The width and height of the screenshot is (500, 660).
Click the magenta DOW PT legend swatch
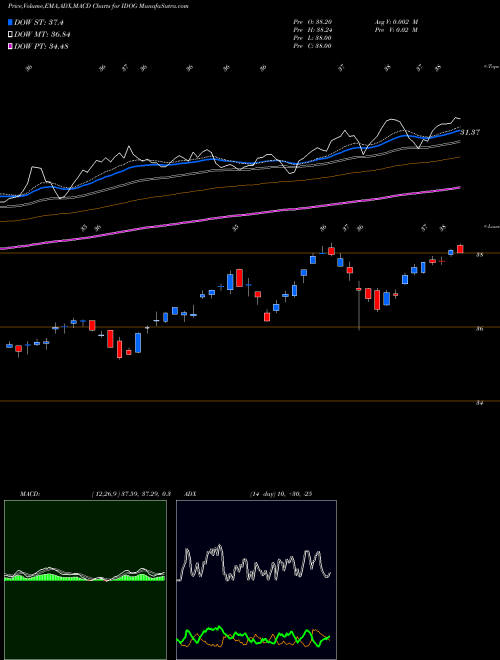click(10, 46)
